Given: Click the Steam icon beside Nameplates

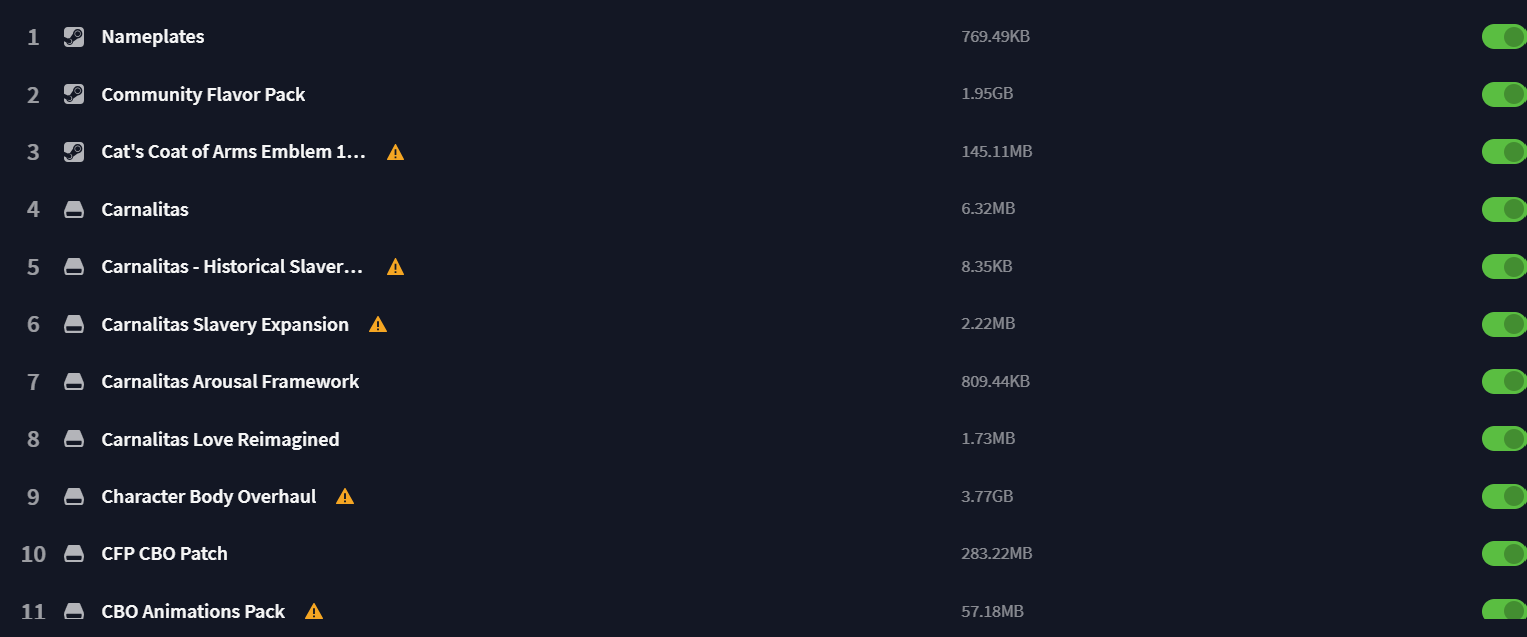Looking at the screenshot, I should click(73, 37).
